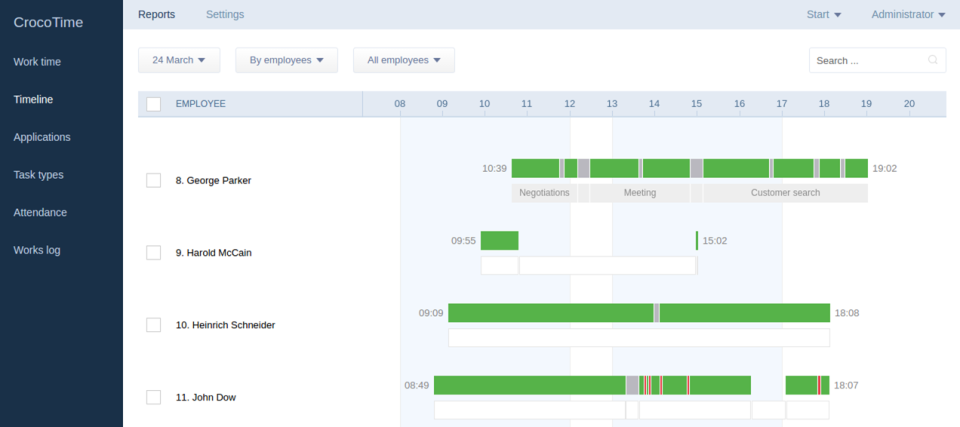Viewport: 960px width, 427px height.
Task: Click employee name 10. Heinrich Schneider
Action: click(225, 325)
